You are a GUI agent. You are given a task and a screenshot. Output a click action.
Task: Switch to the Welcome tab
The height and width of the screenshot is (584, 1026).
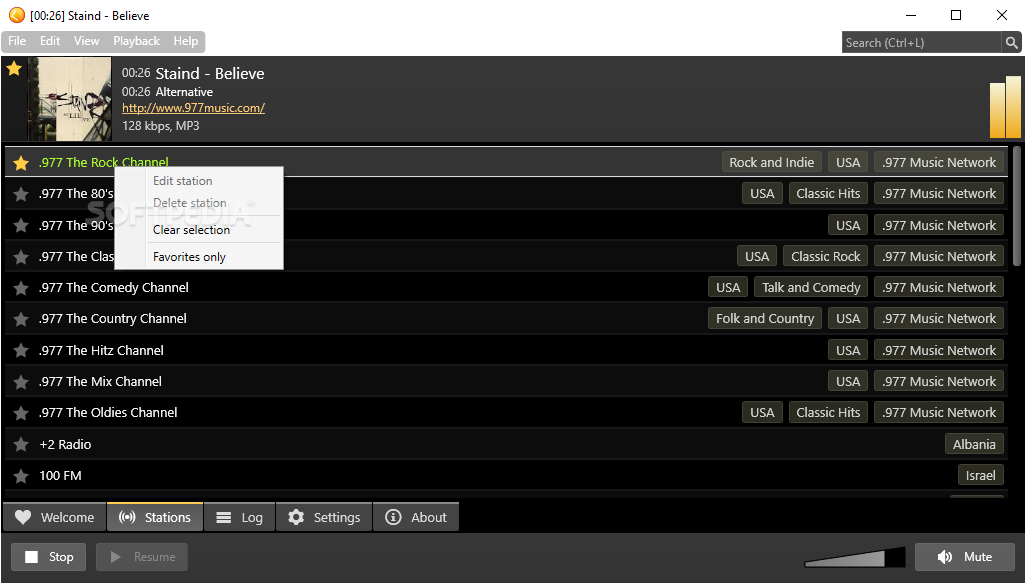[x=54, y=517]
